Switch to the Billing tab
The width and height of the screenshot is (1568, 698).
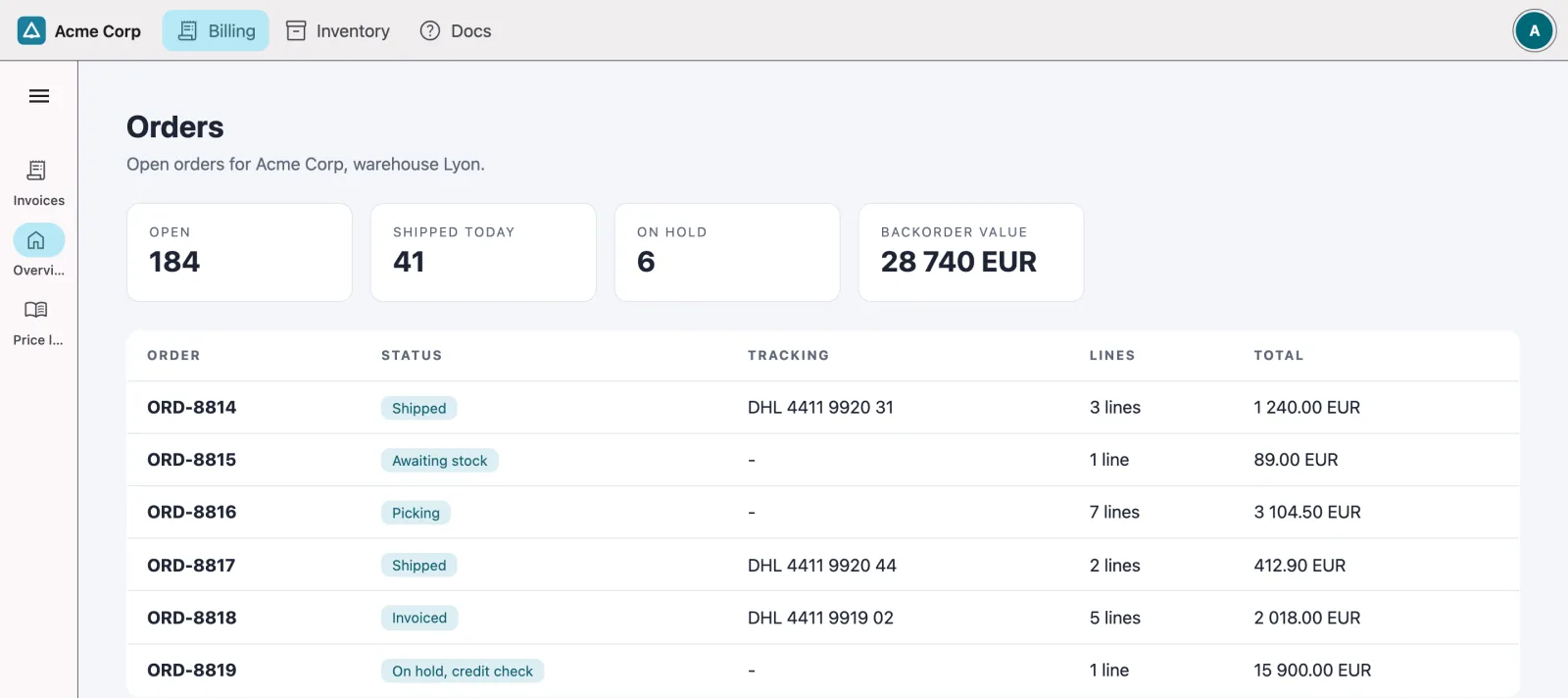tap(216, 30)
